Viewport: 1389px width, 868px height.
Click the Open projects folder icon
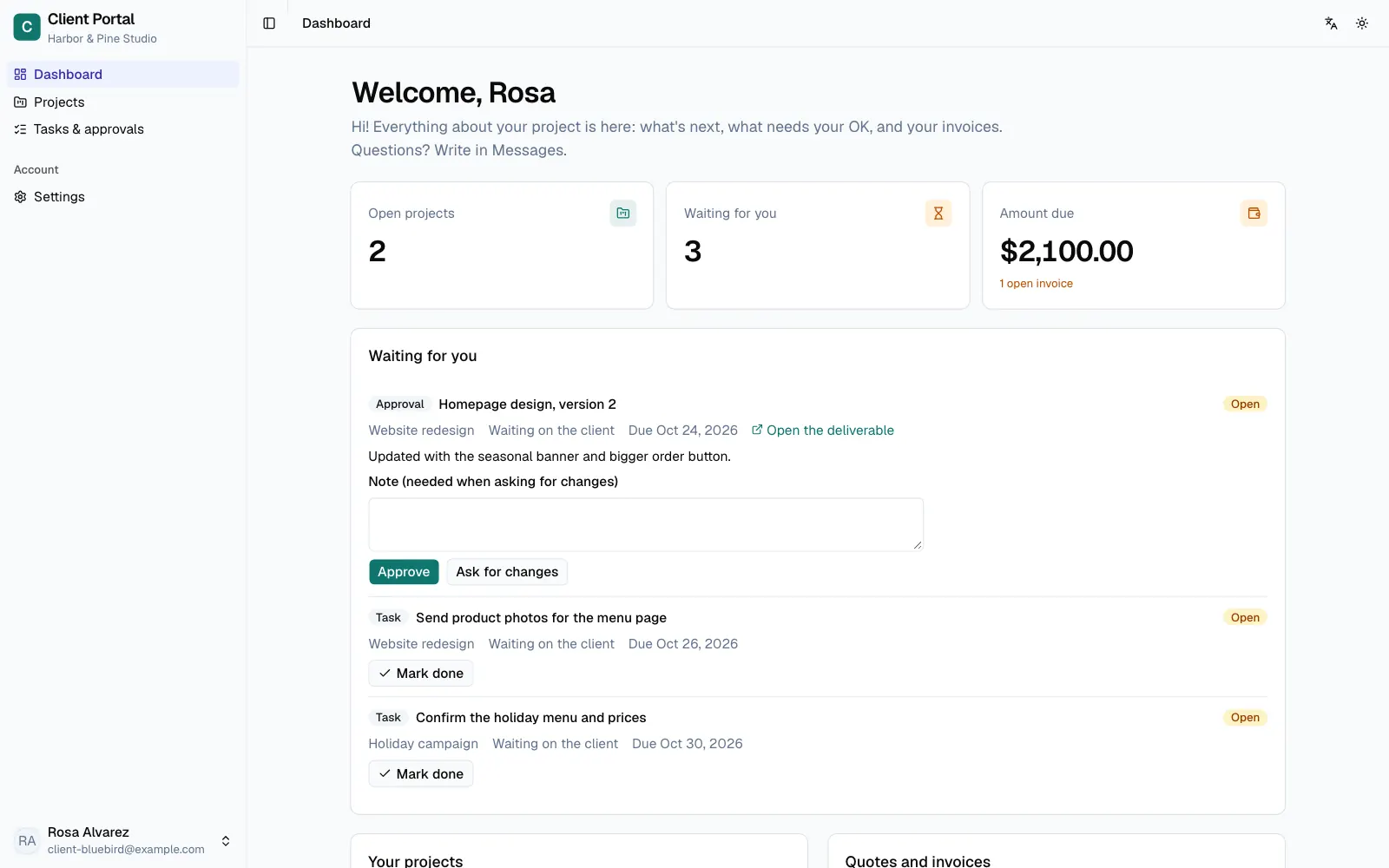(x=622, y=214)
